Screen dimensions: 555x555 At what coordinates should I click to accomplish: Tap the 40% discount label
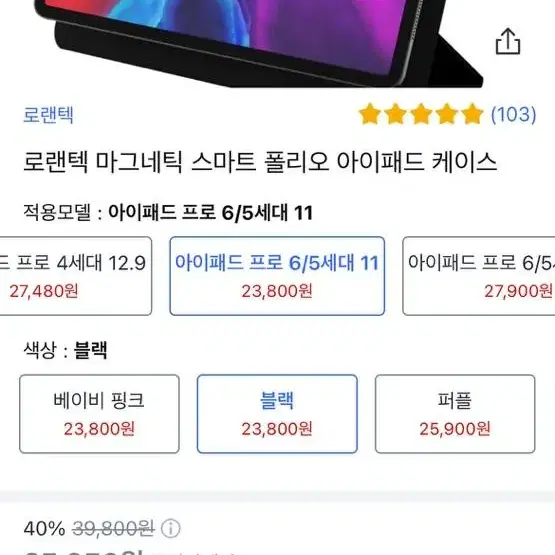(44, 529)
